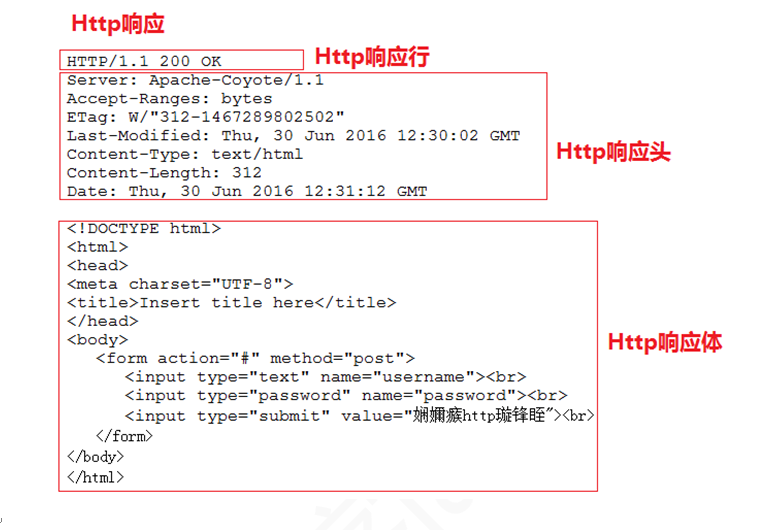
Task: Click the Http响应头 label
Action: (613, 151)
